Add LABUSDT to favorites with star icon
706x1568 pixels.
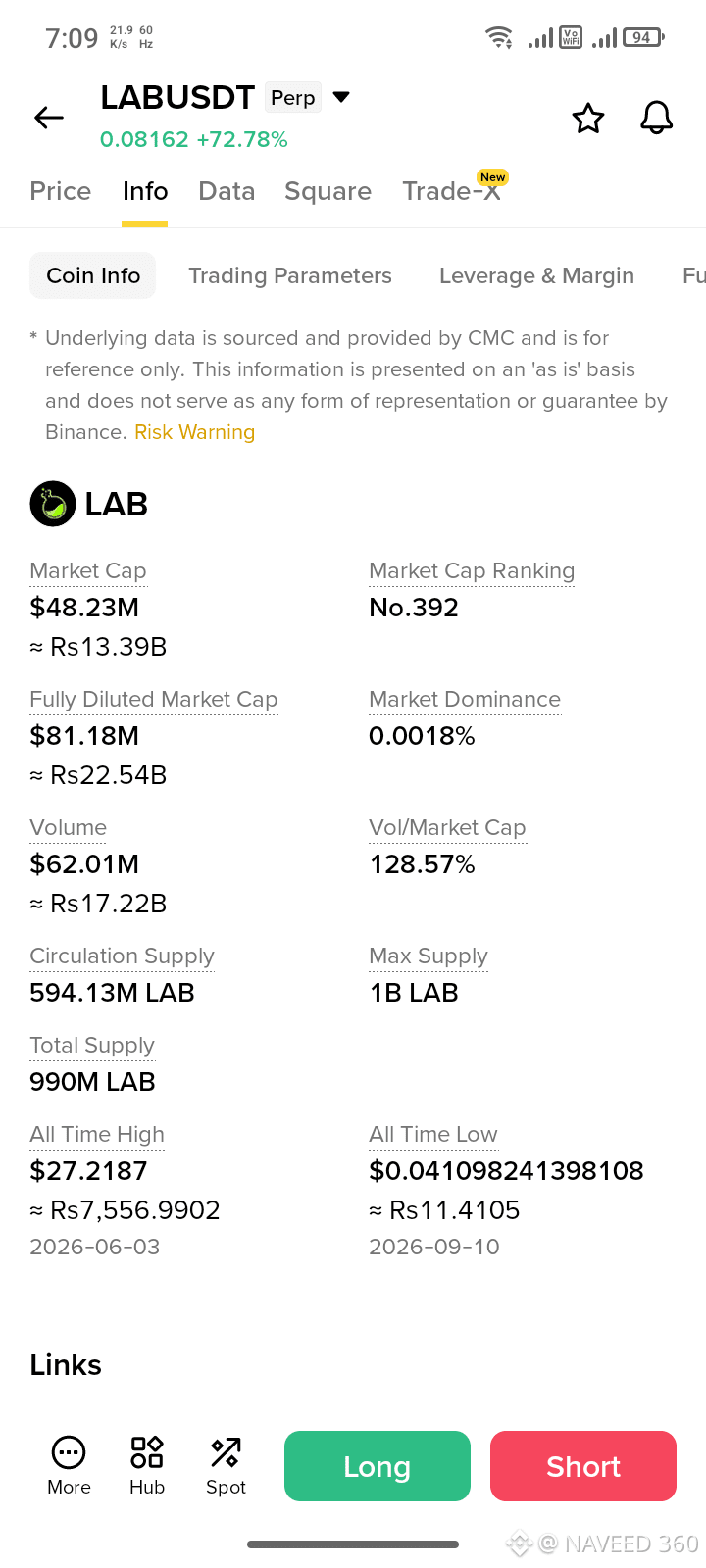588,118
